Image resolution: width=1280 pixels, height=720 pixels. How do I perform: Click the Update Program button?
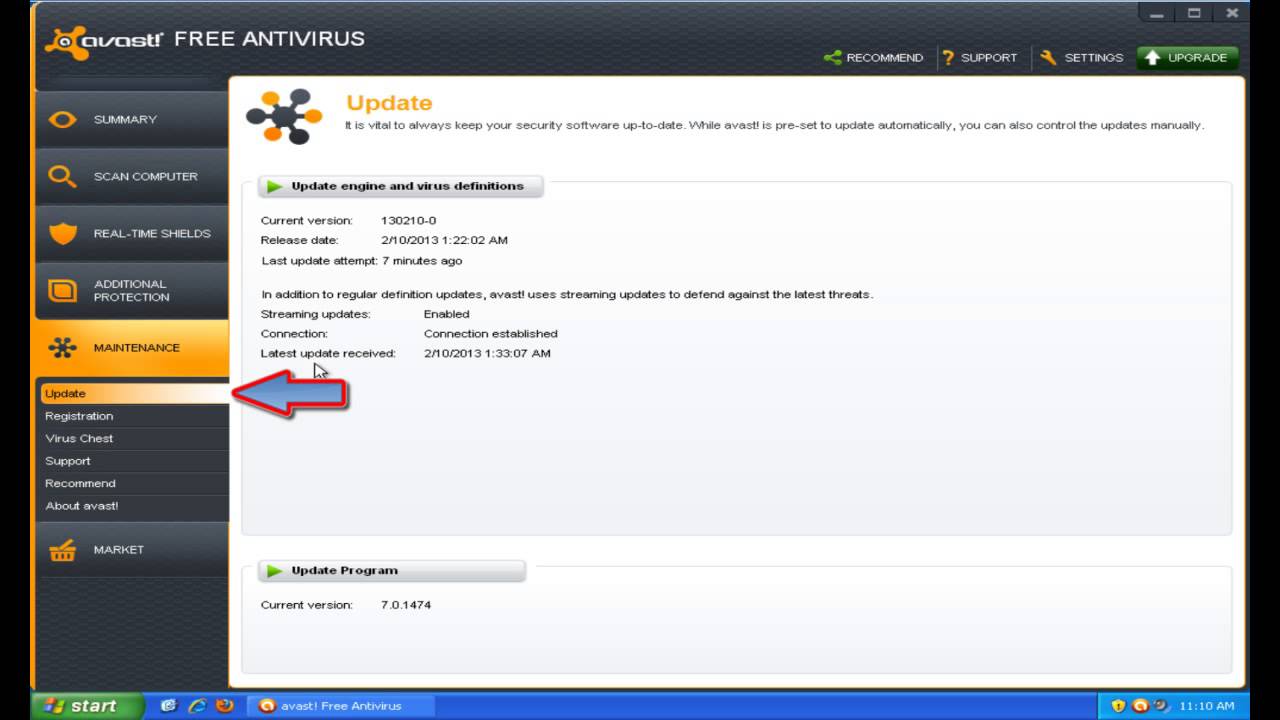click(391, 571)
